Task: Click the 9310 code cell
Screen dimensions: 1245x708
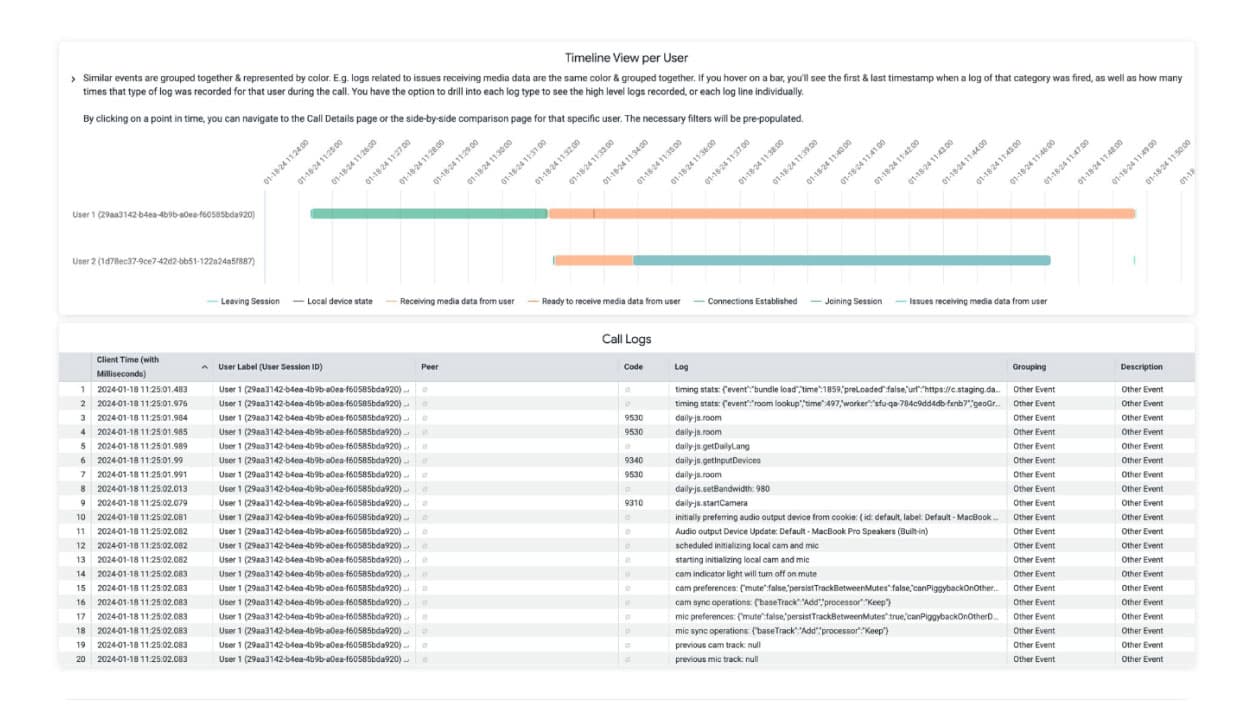Action: (633, 503)
